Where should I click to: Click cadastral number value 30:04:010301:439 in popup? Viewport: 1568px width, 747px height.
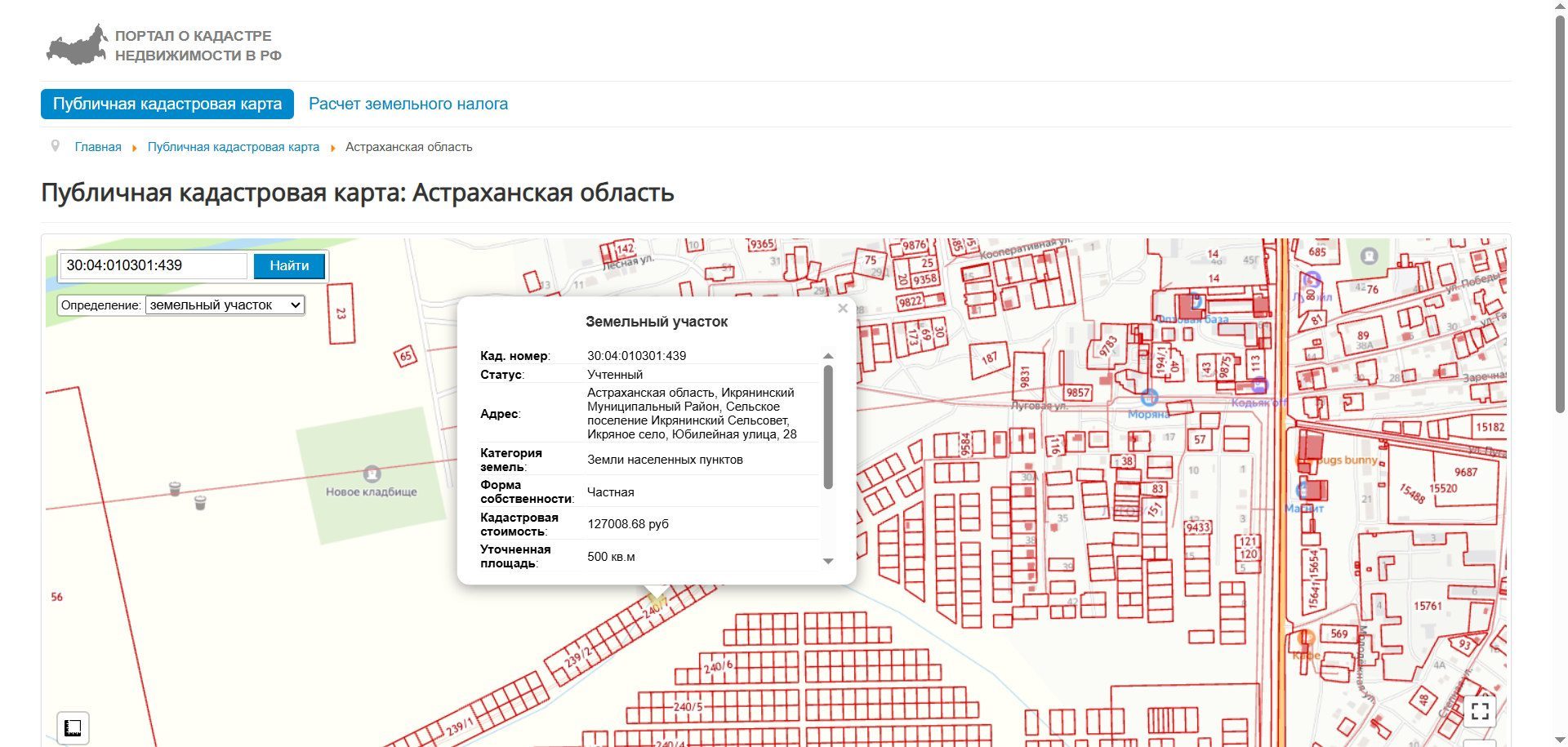point(637,356)
